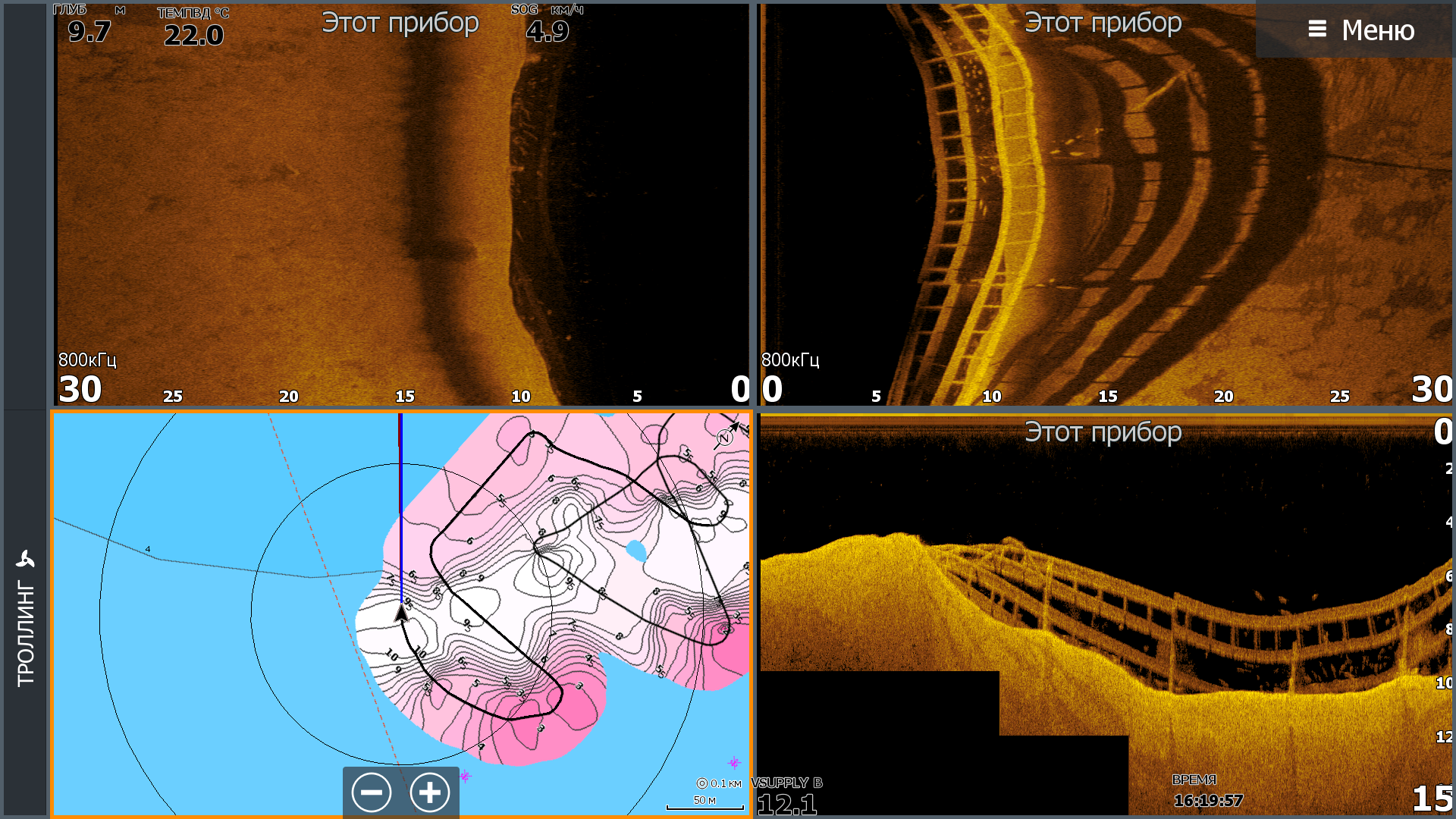Zoom out the chart with minus button

tap(372, 792)
